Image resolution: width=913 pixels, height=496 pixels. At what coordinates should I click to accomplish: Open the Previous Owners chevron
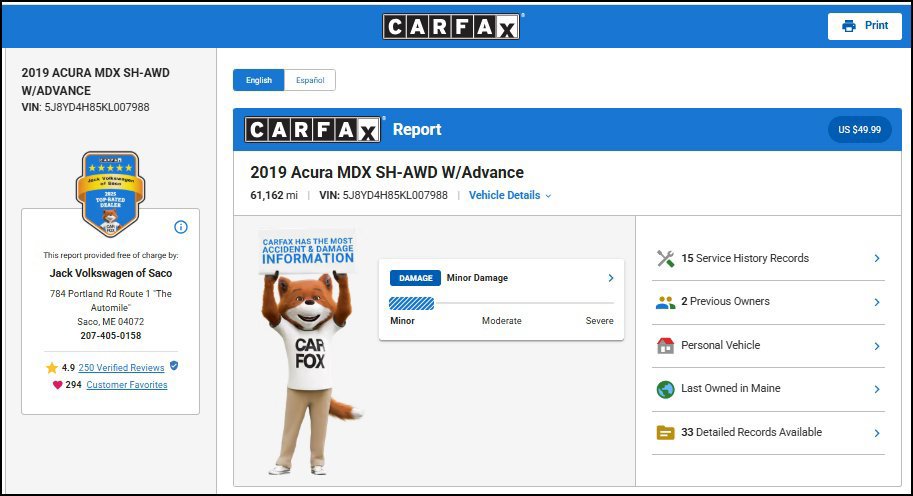coord(877,302)
